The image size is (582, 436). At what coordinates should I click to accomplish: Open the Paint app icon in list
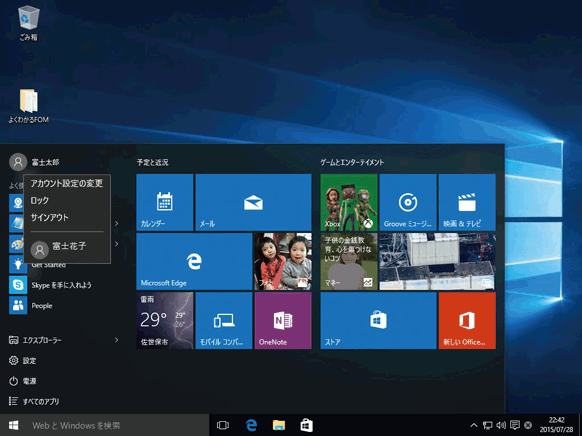[16, 244]
